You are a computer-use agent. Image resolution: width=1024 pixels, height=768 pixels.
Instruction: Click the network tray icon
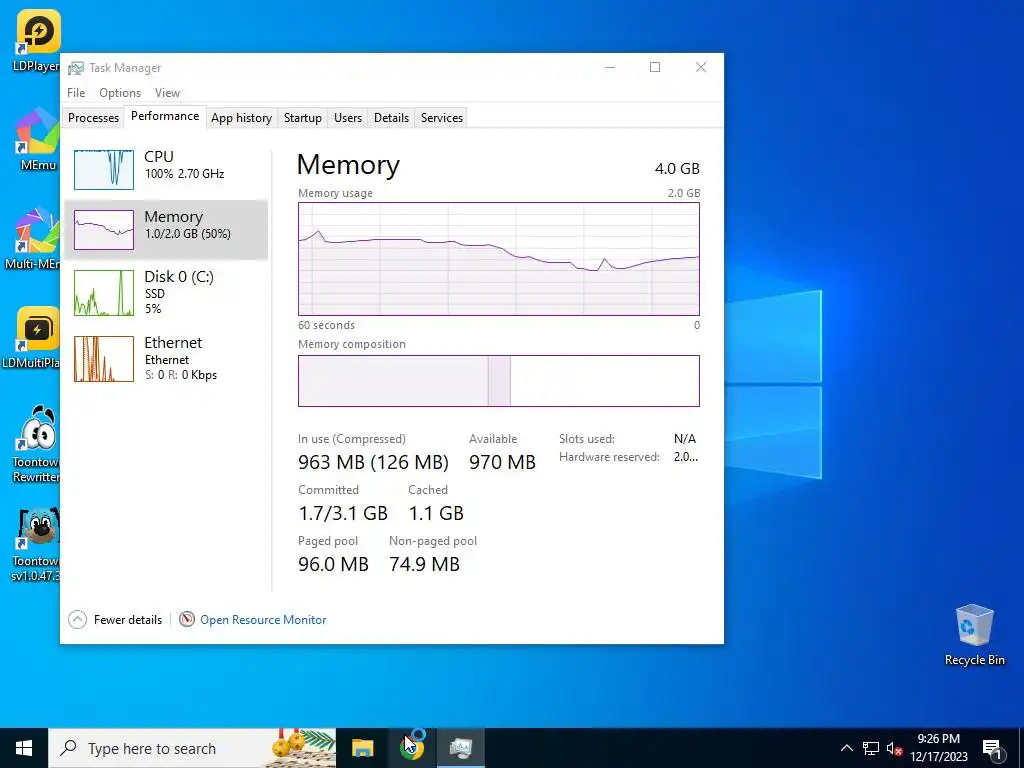[x=871, y=748]
